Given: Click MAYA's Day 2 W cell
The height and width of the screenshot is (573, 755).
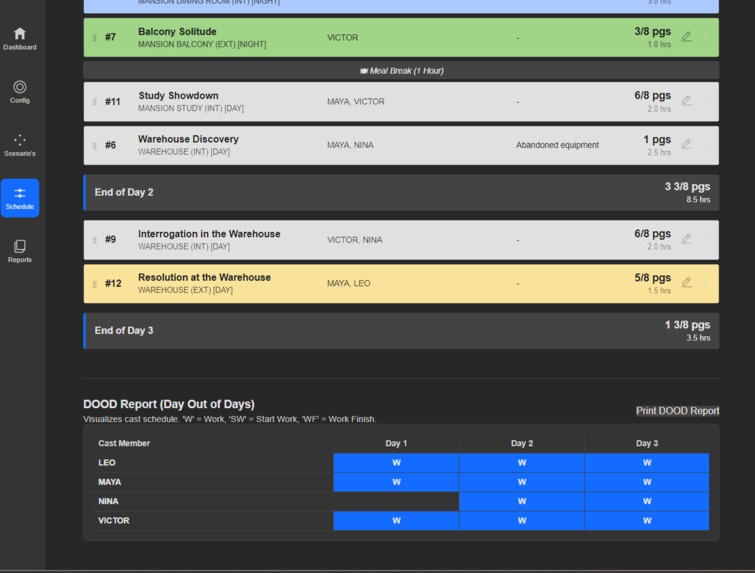Looking at the screenshot, I should coord(521,482).
